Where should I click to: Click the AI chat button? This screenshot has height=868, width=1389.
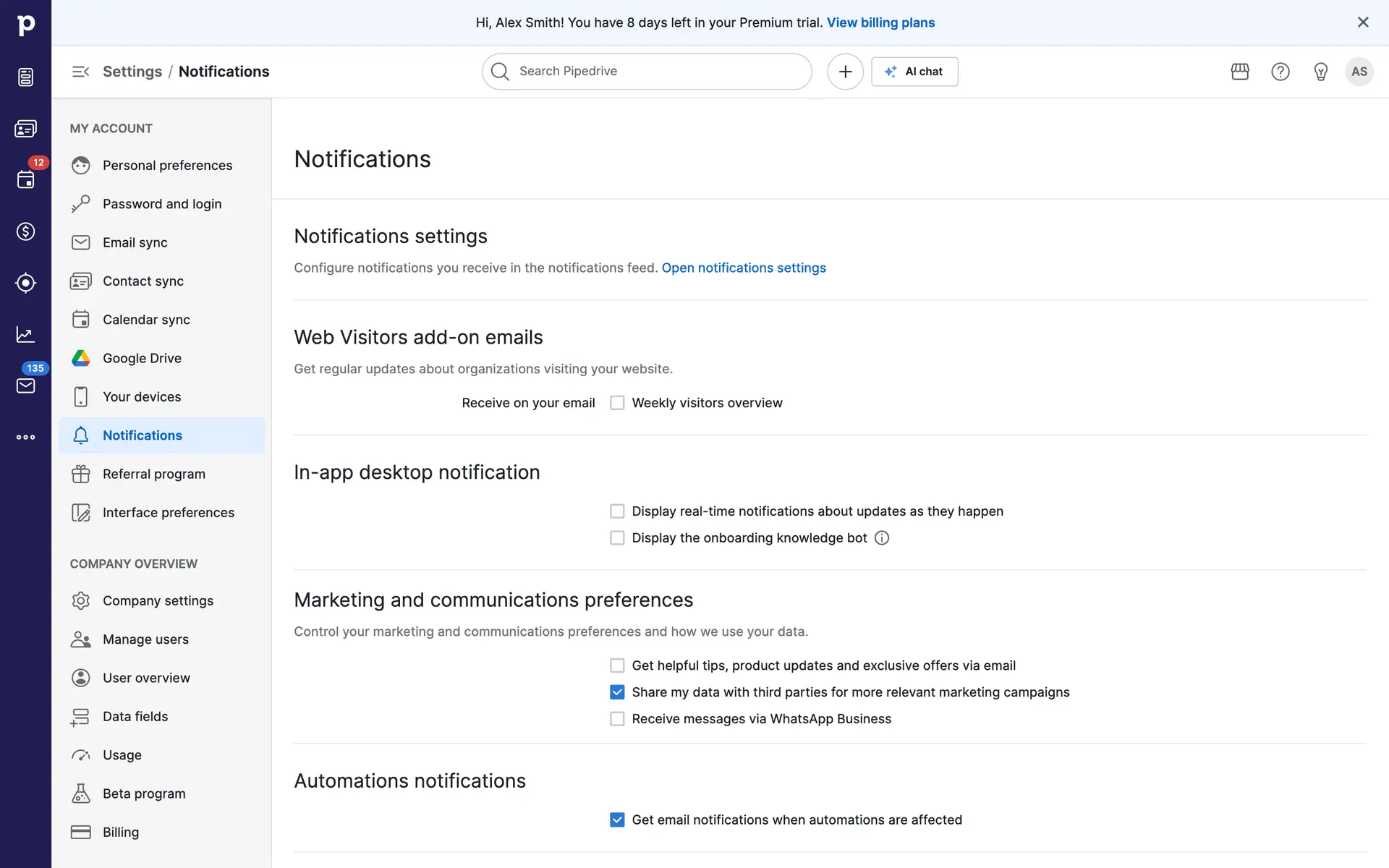914,72
